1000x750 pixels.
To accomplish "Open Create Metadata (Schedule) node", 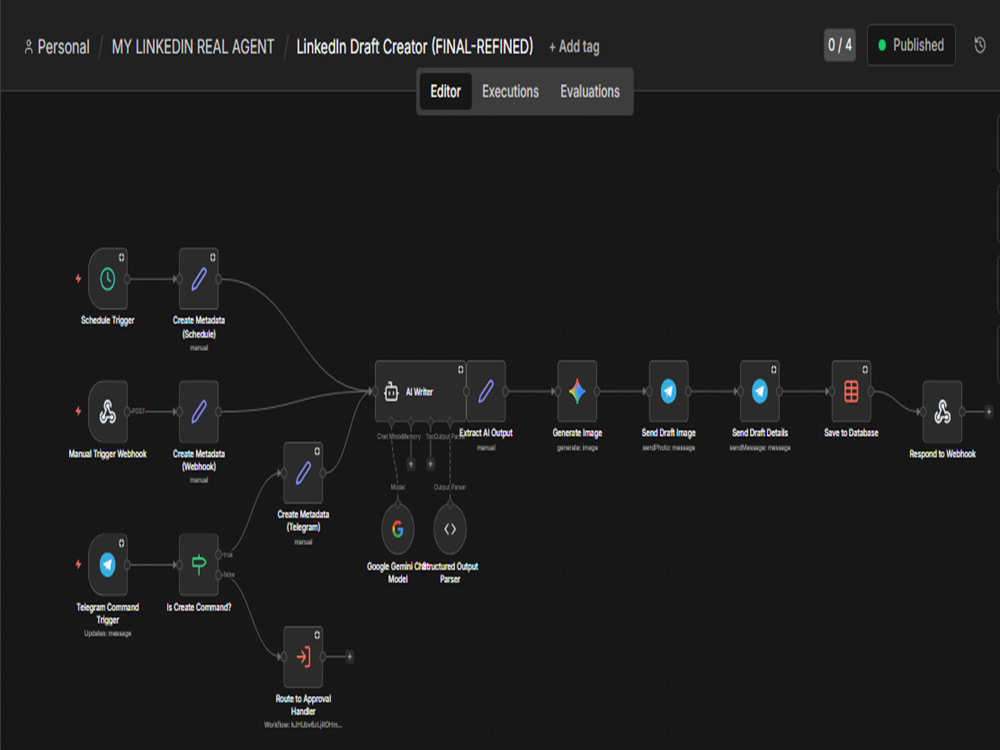I will (x=199, y=279).
